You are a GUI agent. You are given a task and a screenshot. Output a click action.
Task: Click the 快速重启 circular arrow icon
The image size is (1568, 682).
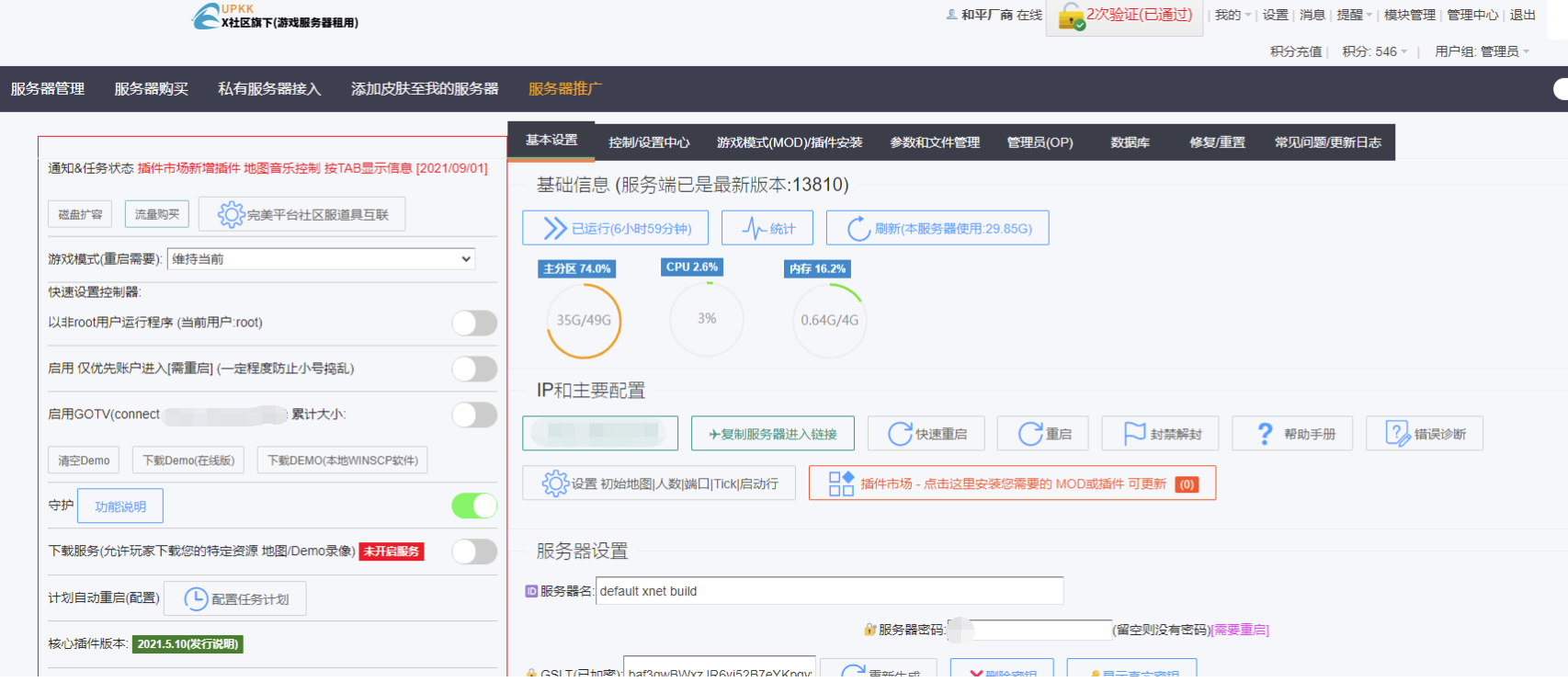(900, 434)
